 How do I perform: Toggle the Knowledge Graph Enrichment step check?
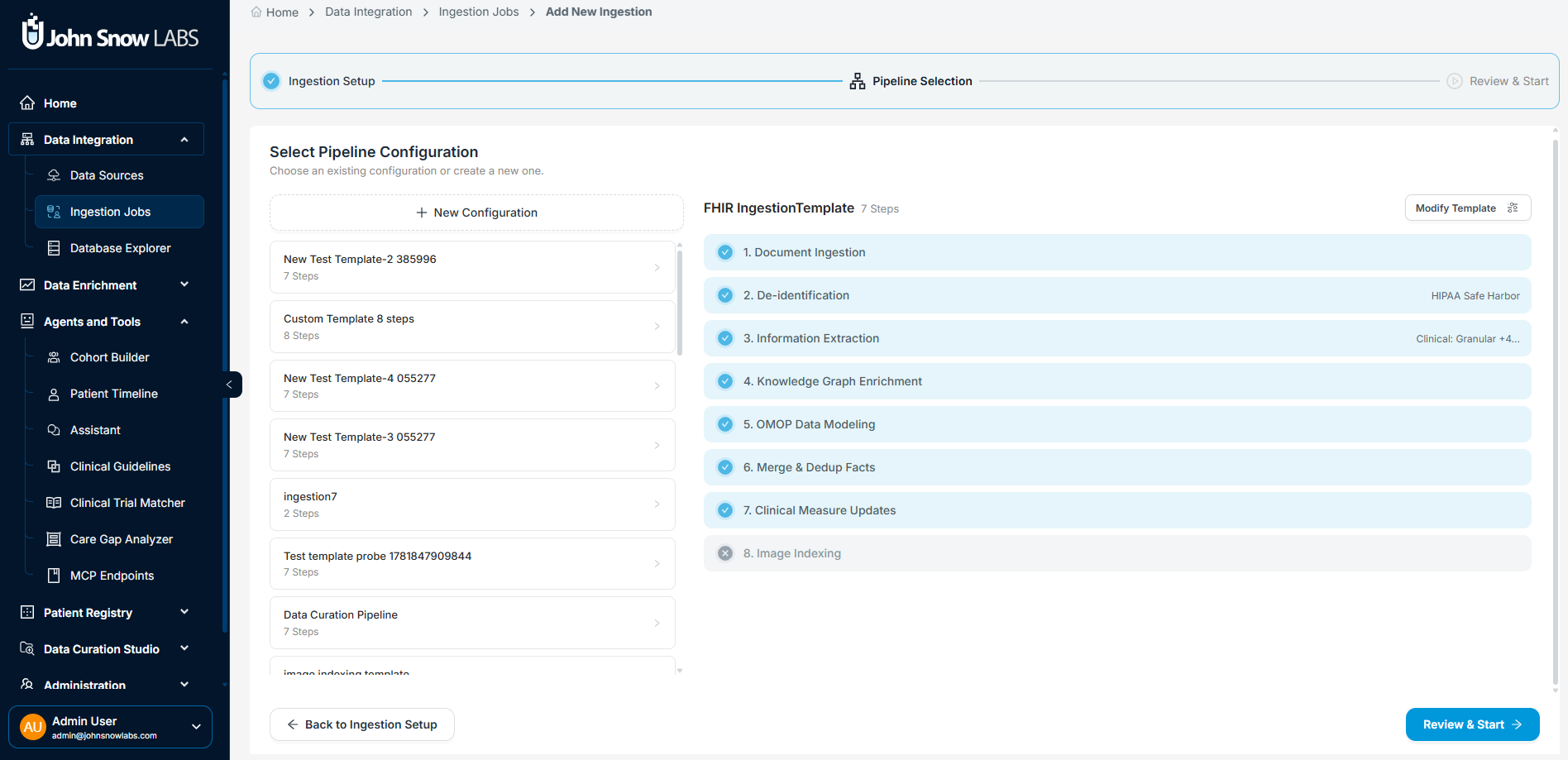point(725,381)
